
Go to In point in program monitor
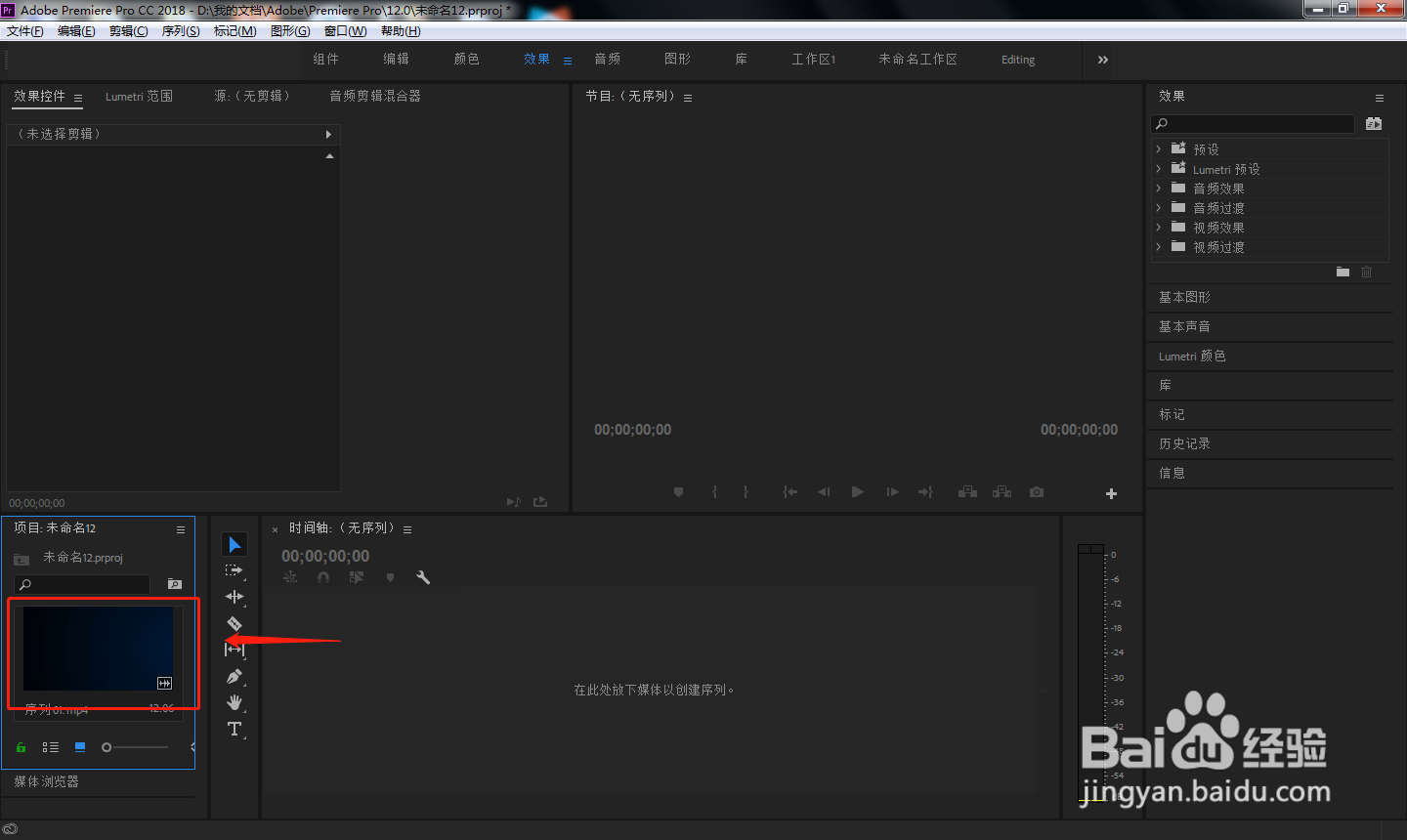[789, 492]
